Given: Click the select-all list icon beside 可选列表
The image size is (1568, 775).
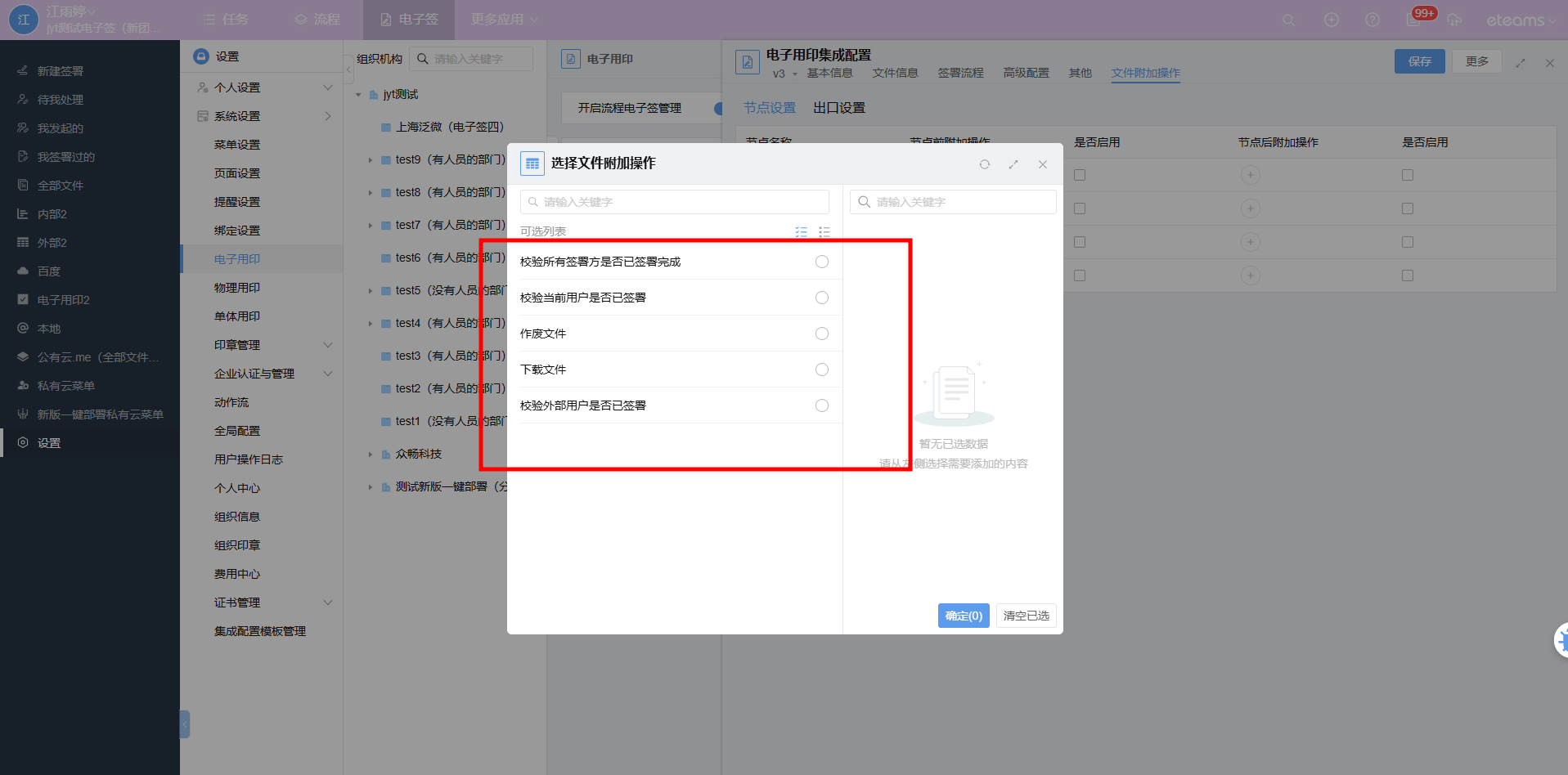Looking at the screenshot, I should [802, 232].
